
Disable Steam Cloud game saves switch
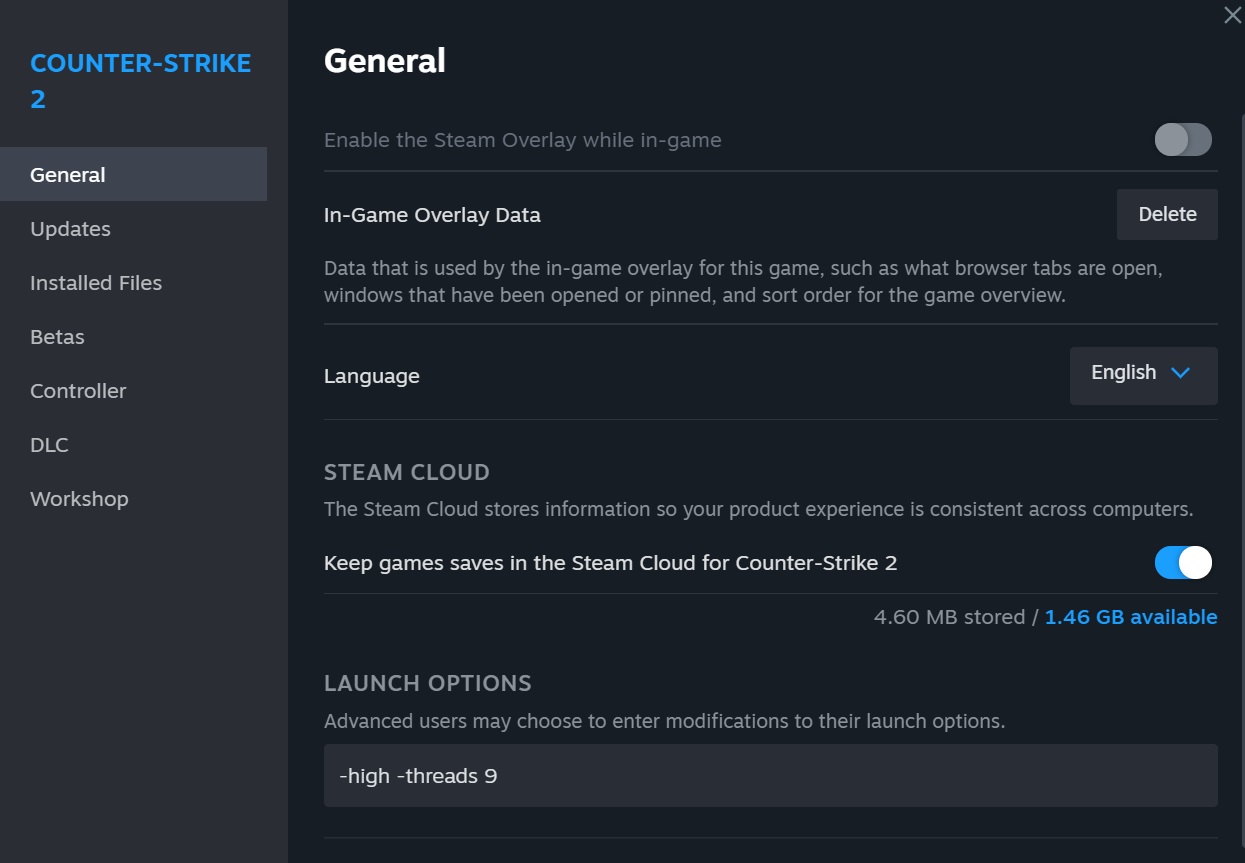click(x=1183, y=563)
